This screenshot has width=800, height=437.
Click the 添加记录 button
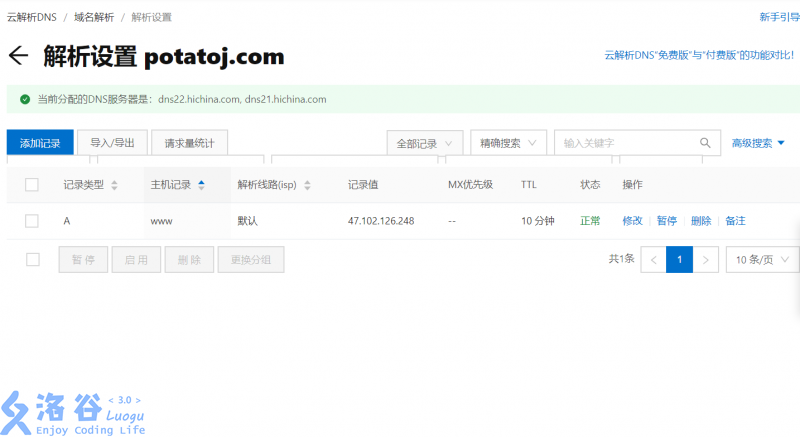(40, 143)
